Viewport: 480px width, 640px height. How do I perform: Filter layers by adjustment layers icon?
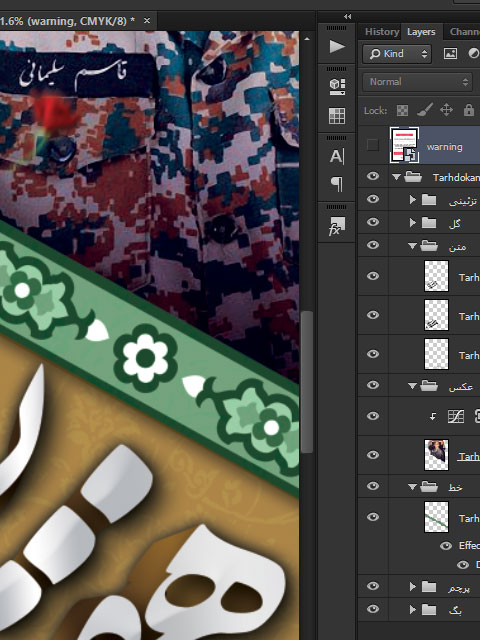(x=473, y=54)
